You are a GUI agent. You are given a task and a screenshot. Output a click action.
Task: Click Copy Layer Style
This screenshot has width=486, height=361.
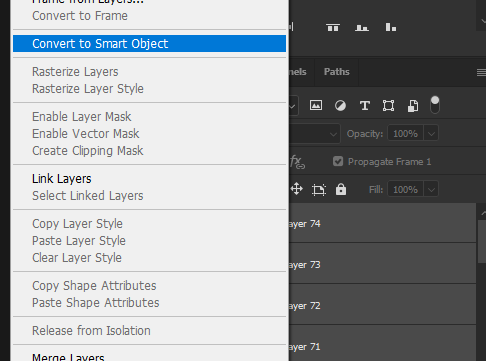point(149,224)
